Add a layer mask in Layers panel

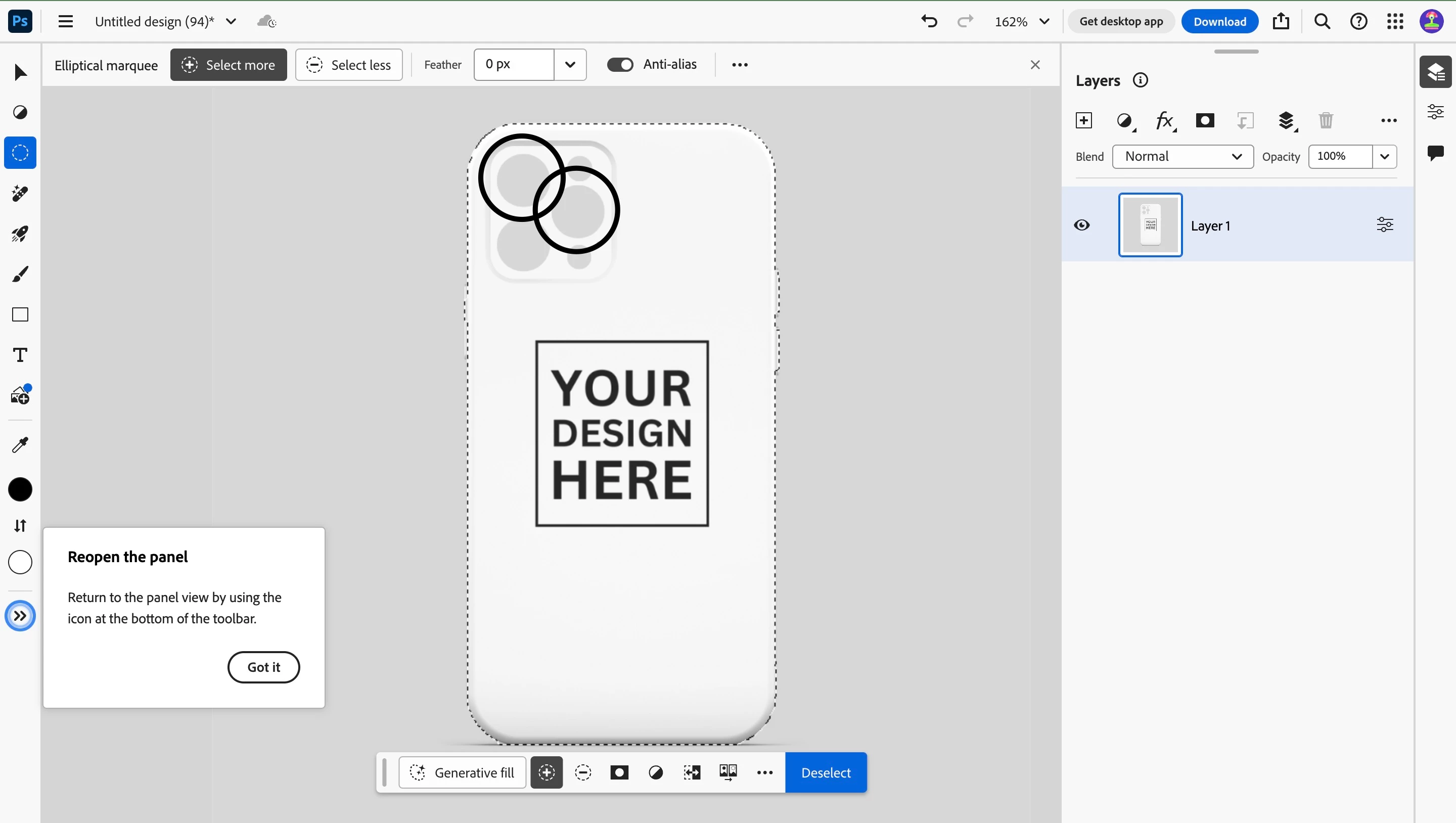pos(1204,120)
